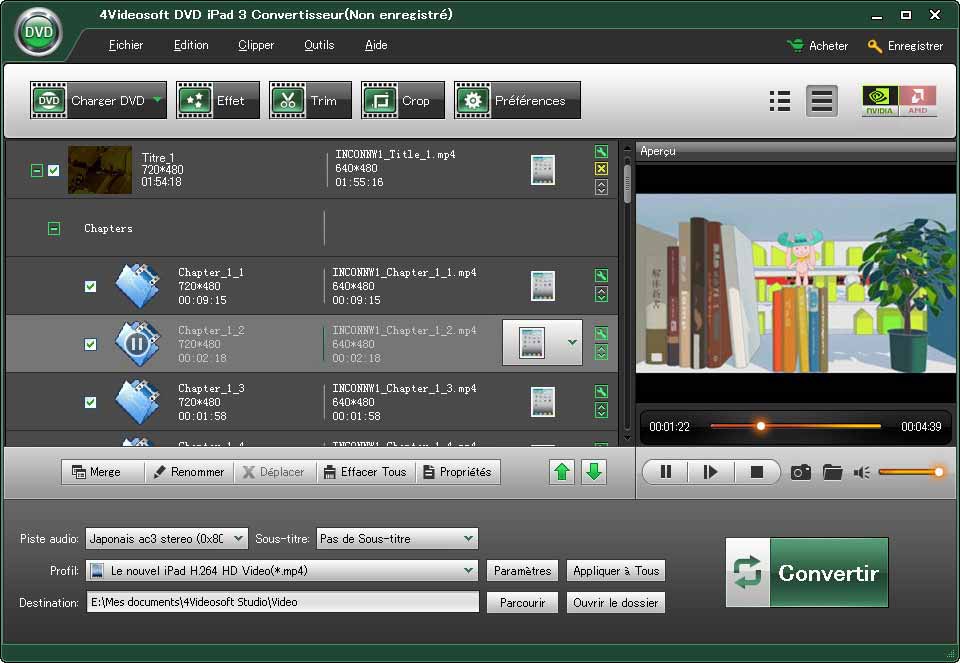Open the Trim scissors tool
The image size is (960, 663).
coord(310,100)
